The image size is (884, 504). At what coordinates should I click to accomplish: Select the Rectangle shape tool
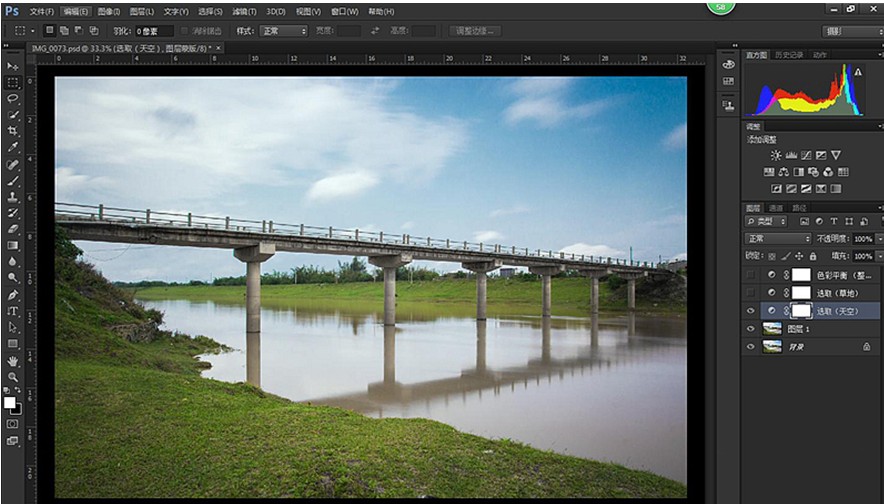(12, 344)
